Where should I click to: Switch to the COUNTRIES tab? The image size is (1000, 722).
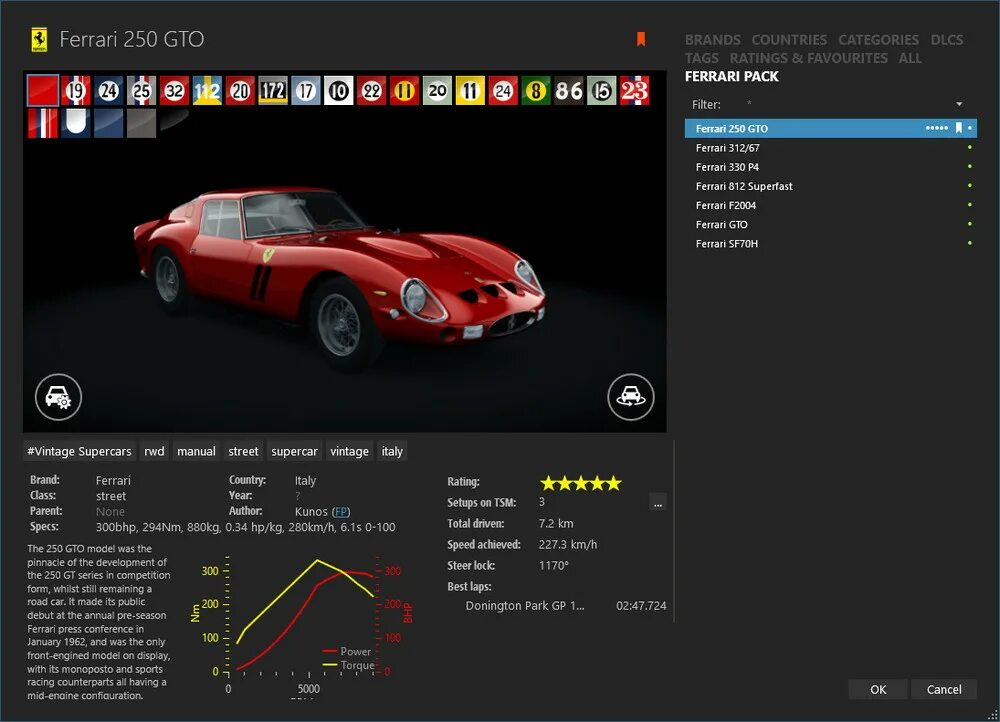coord(789,40)
